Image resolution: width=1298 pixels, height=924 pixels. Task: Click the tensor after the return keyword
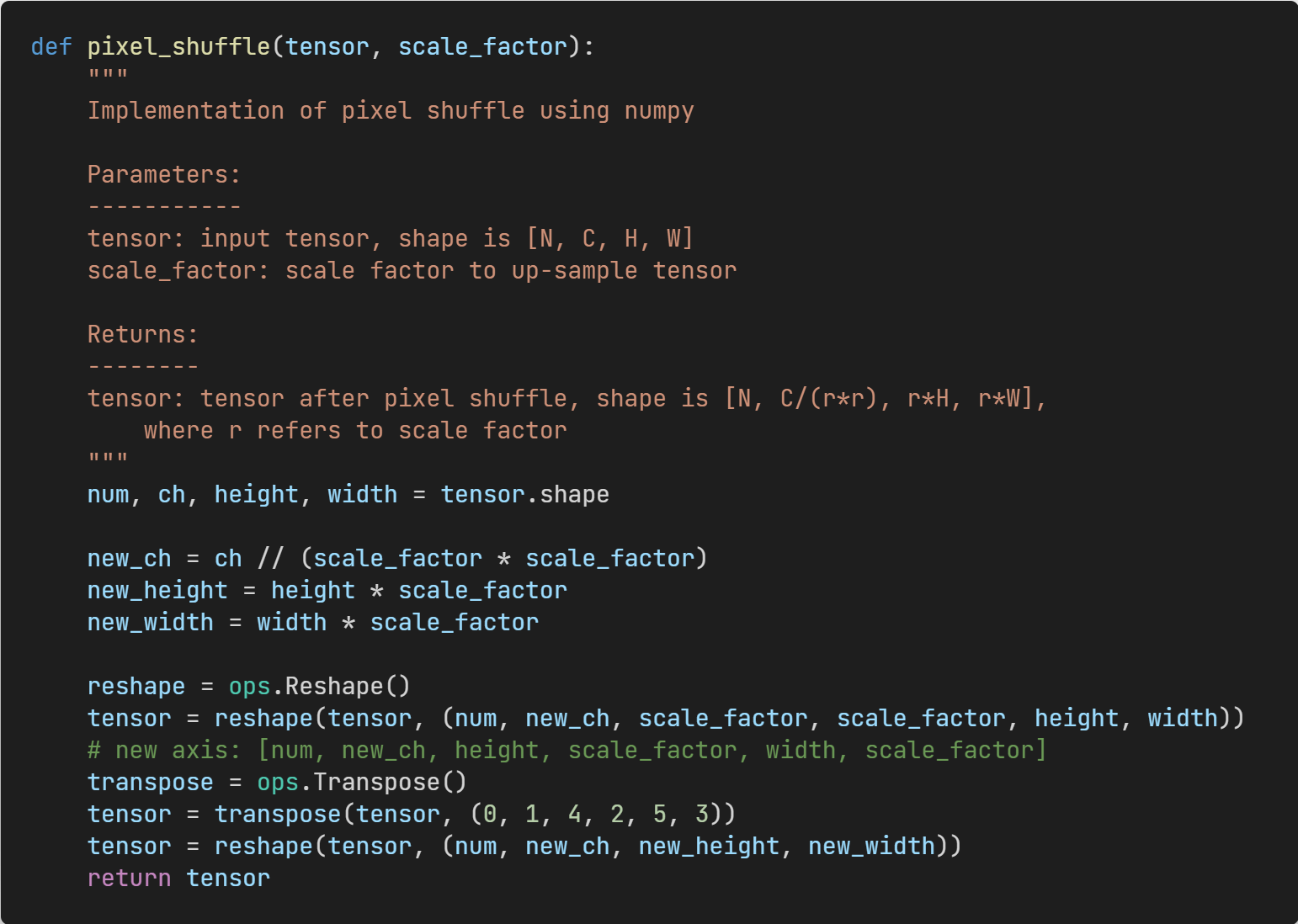click(x=228, y=878)
